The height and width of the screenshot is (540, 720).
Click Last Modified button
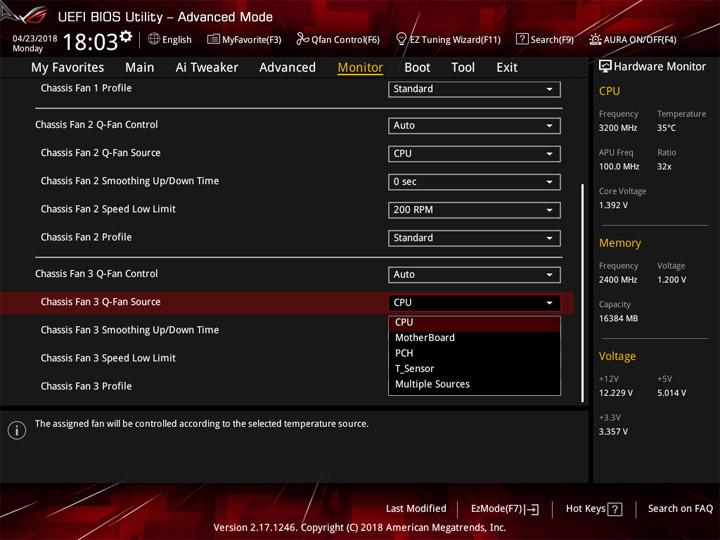pos(416,509)
